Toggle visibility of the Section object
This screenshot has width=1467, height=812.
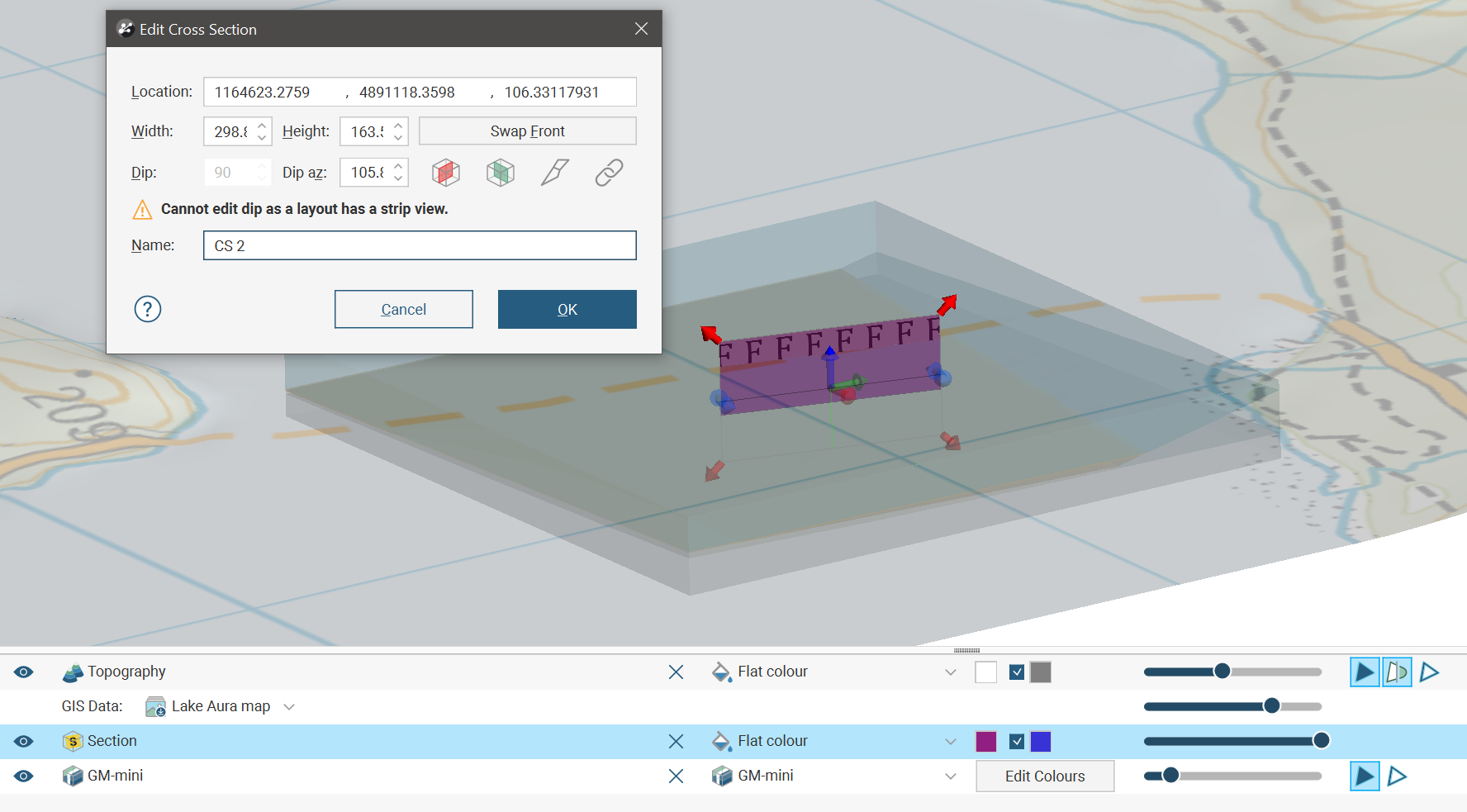tap(24, 742)
